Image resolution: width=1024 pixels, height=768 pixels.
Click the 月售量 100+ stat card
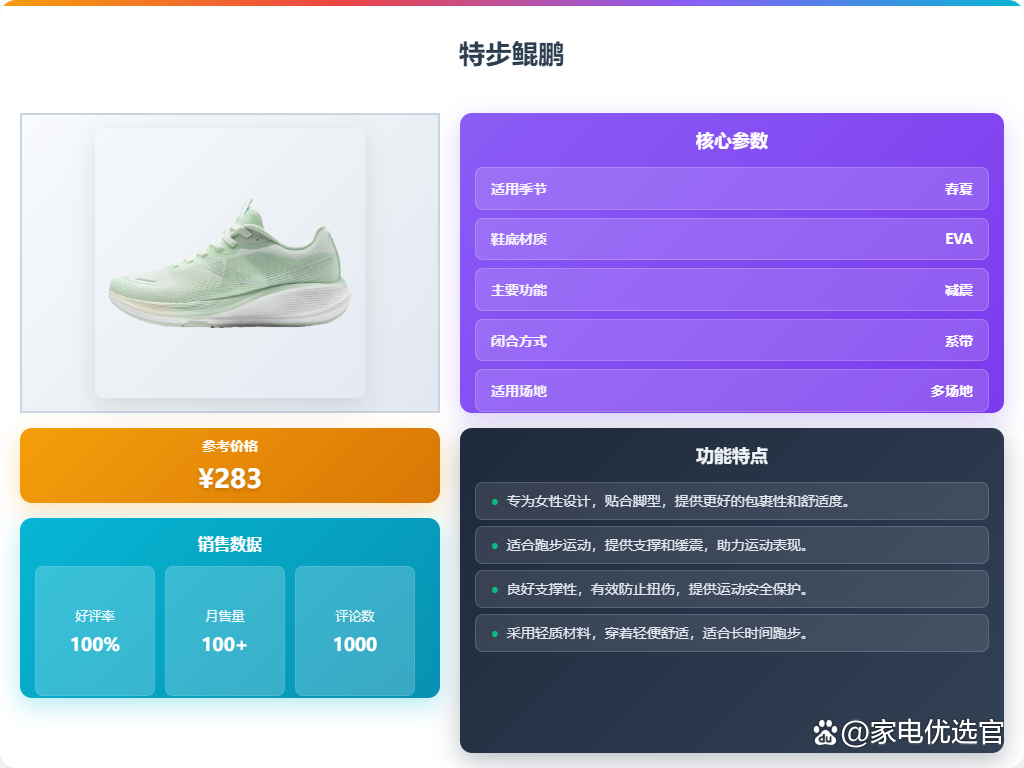[225, 631]
